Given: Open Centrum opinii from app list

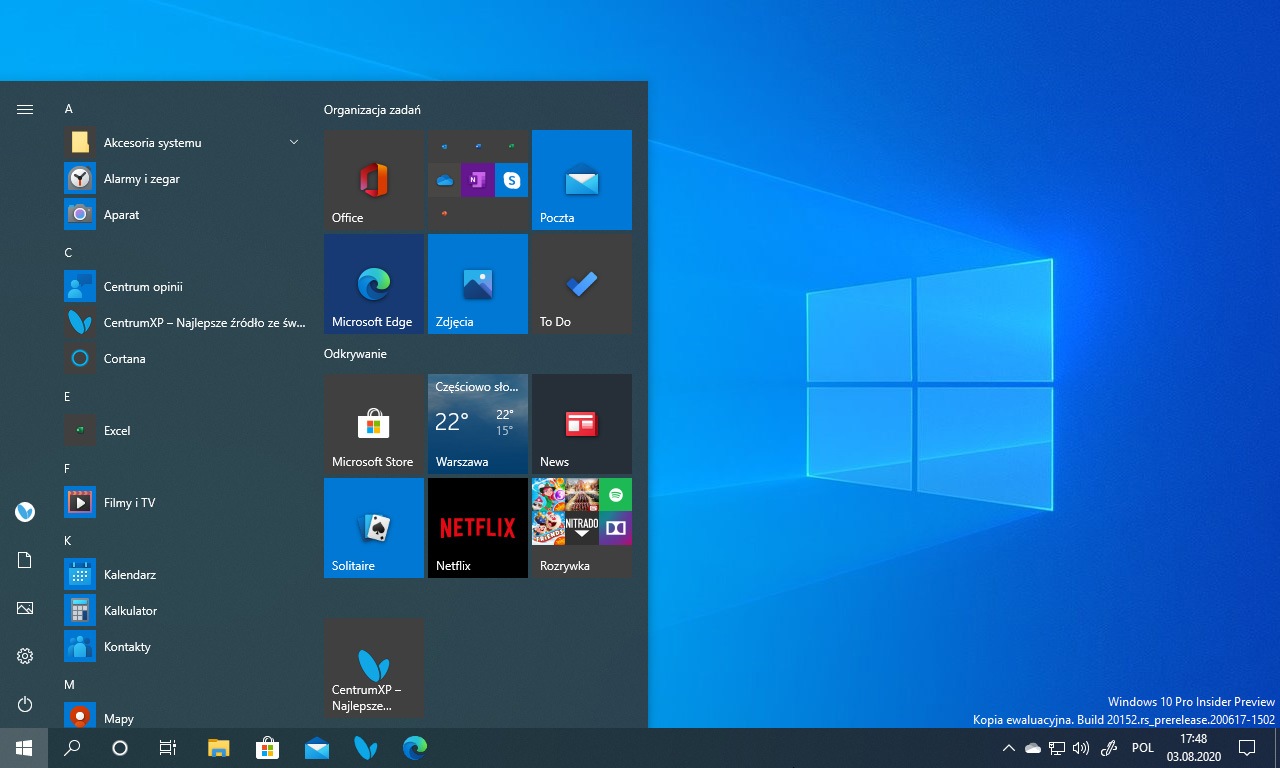Looking at the screenshot, I should click(x=185, y=286).
